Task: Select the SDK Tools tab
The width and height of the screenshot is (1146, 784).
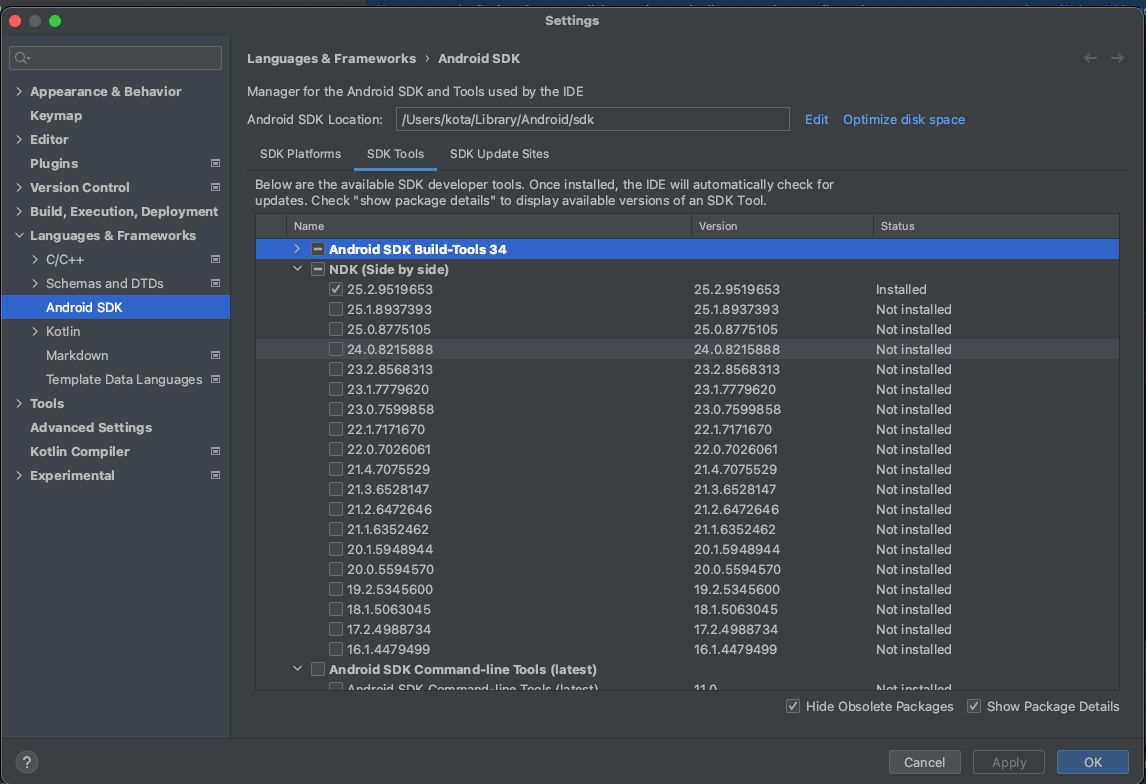Action: tap(395, 153)
